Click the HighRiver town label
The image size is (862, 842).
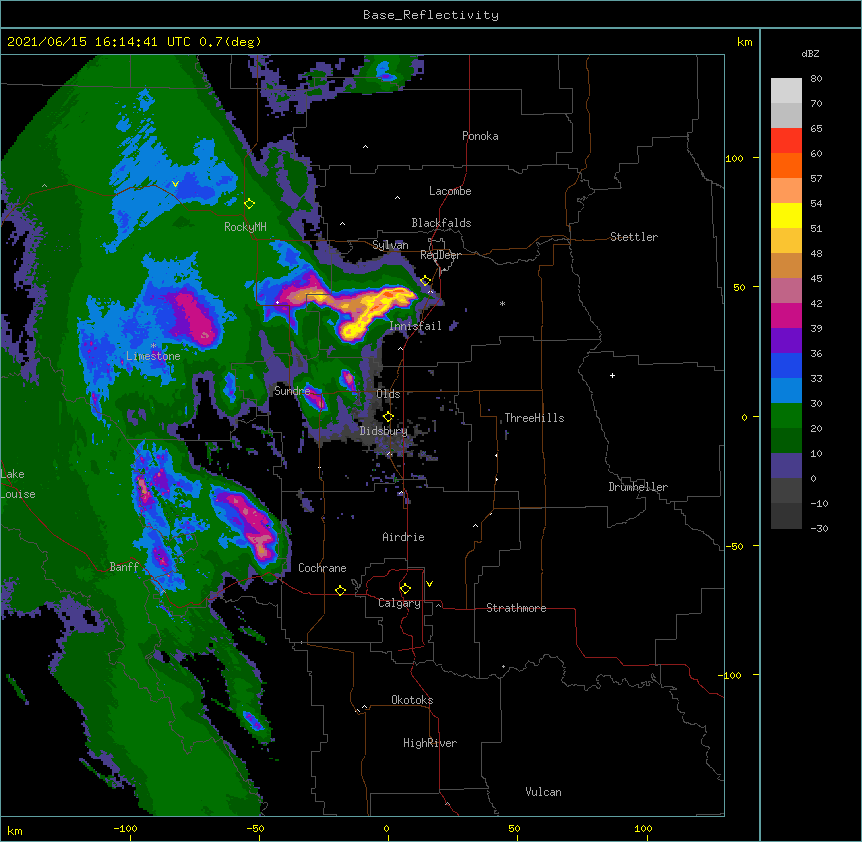[x=430, y=743]
